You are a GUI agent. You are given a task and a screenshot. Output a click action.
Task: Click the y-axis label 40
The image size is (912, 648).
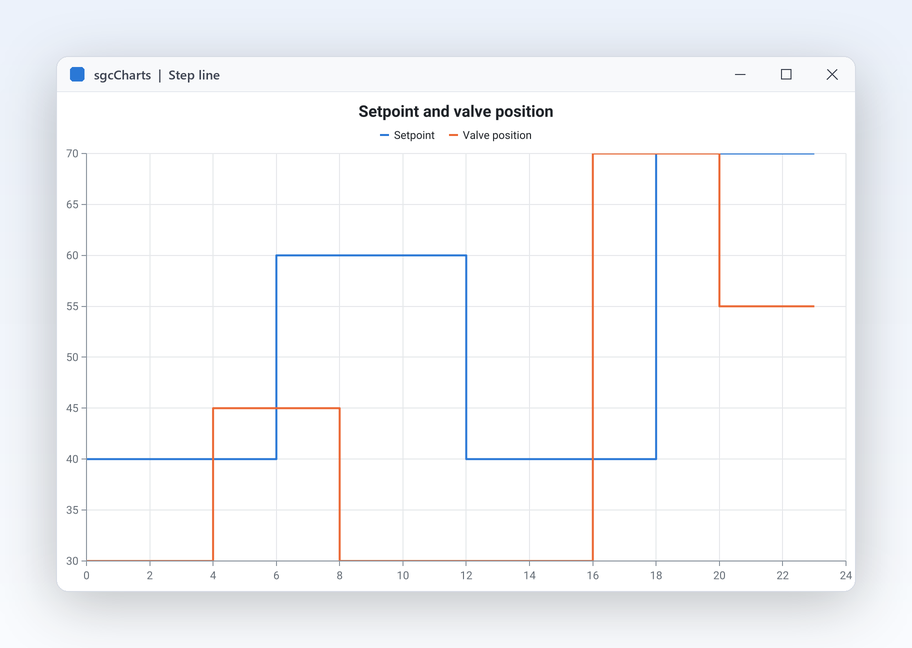(x=72, y=459)
